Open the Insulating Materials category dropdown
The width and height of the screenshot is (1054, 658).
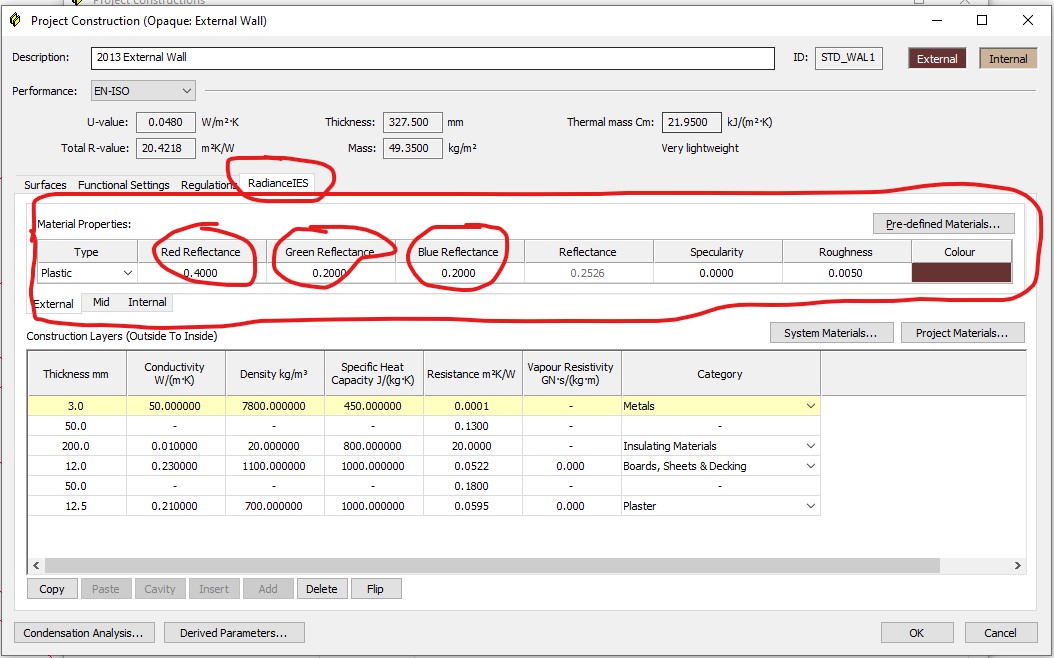click(811, 446)
